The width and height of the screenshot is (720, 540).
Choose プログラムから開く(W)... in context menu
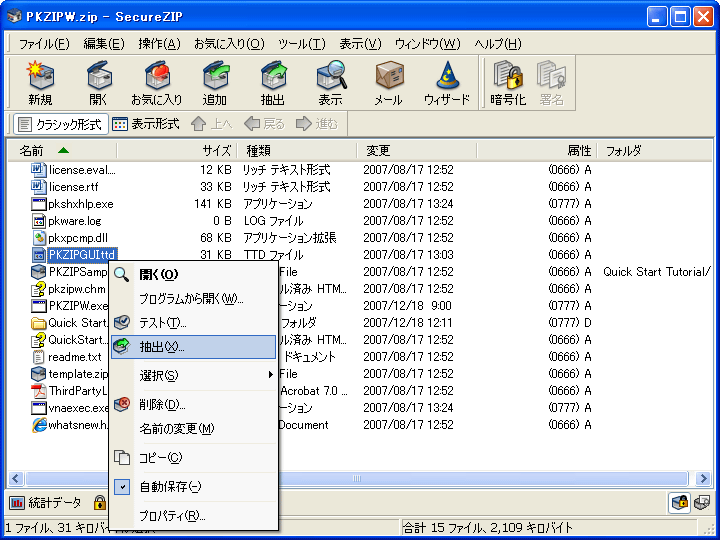194,299
